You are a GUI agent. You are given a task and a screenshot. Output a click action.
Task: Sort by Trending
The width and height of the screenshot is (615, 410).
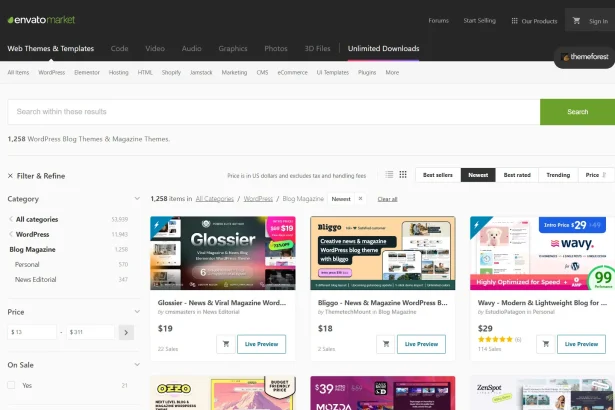(558, 175)
